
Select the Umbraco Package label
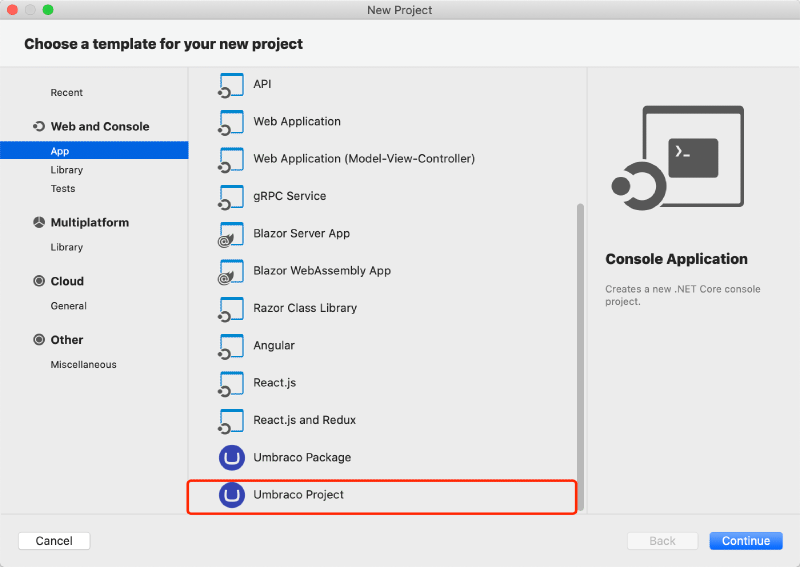point(302,457)
